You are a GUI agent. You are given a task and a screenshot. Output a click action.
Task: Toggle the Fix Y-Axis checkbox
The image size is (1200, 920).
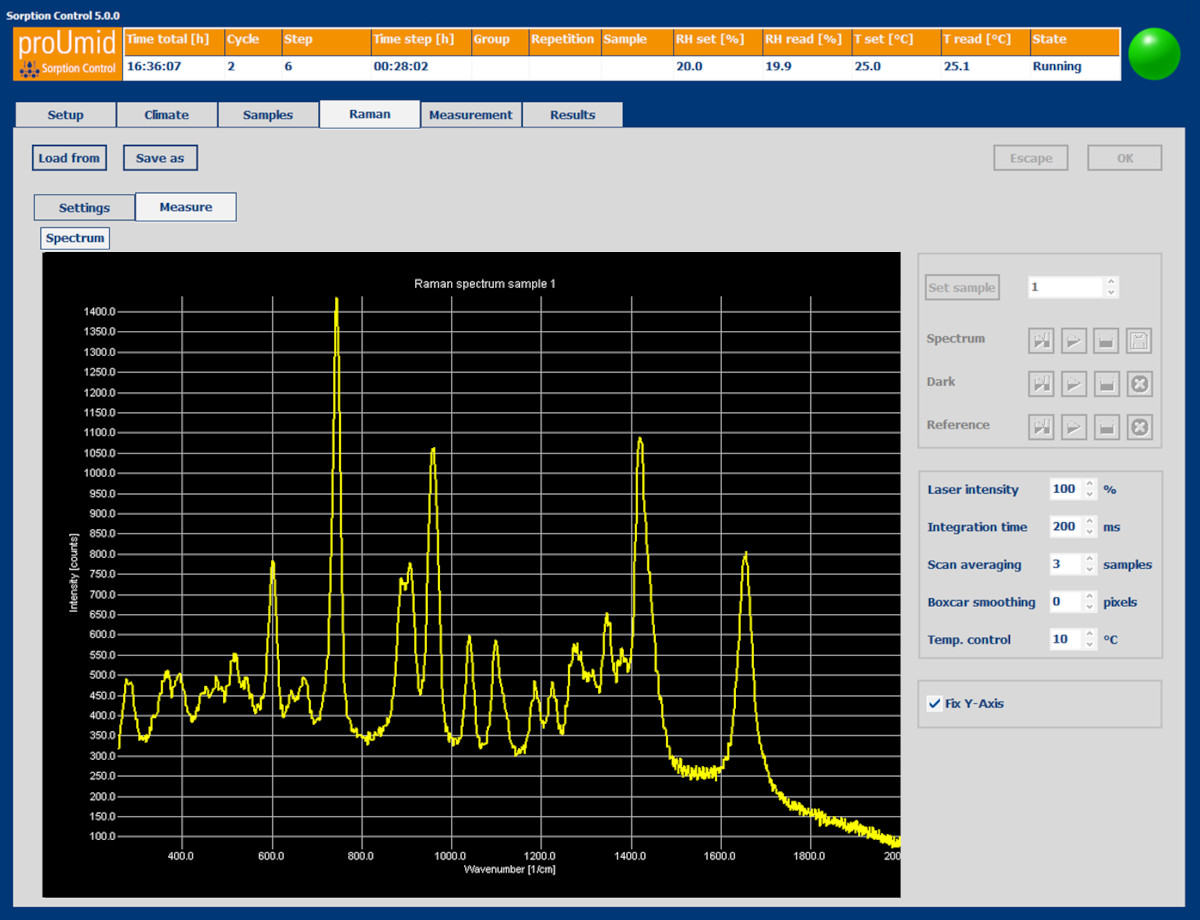tap(934, 704)
